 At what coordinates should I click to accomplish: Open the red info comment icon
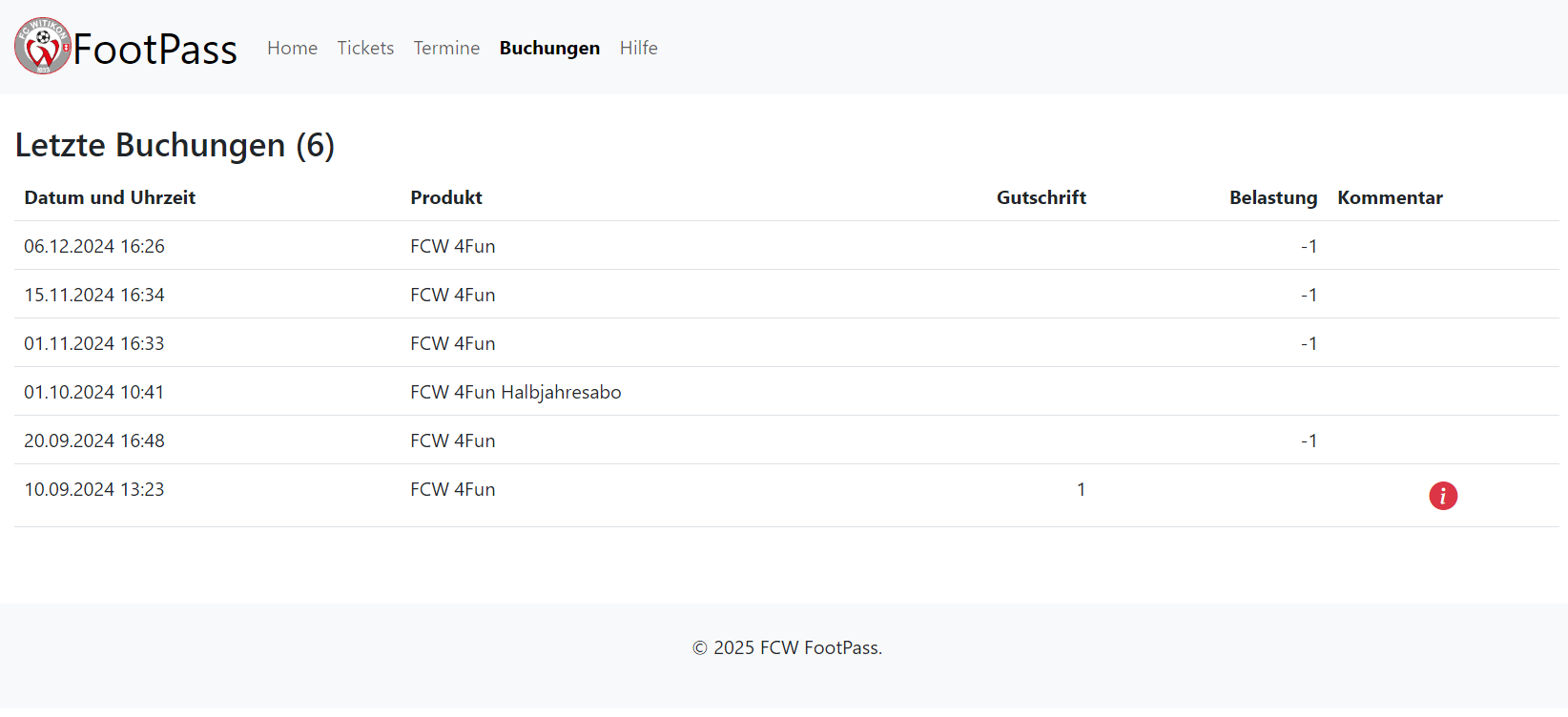coord(1442,496)
